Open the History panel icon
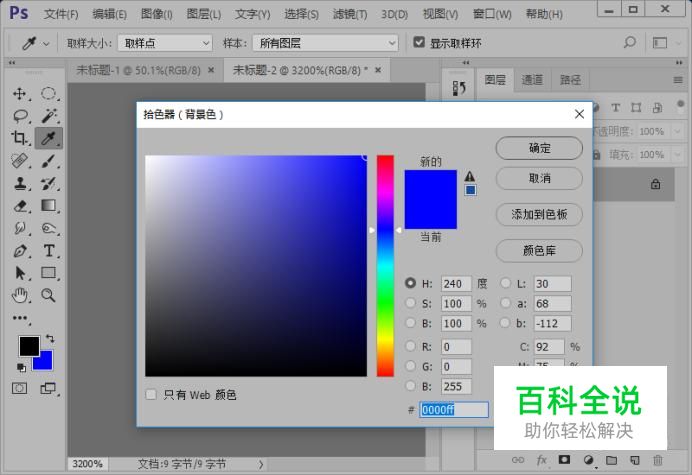This screenshot has width=692, height=475. tap(459, 88)
